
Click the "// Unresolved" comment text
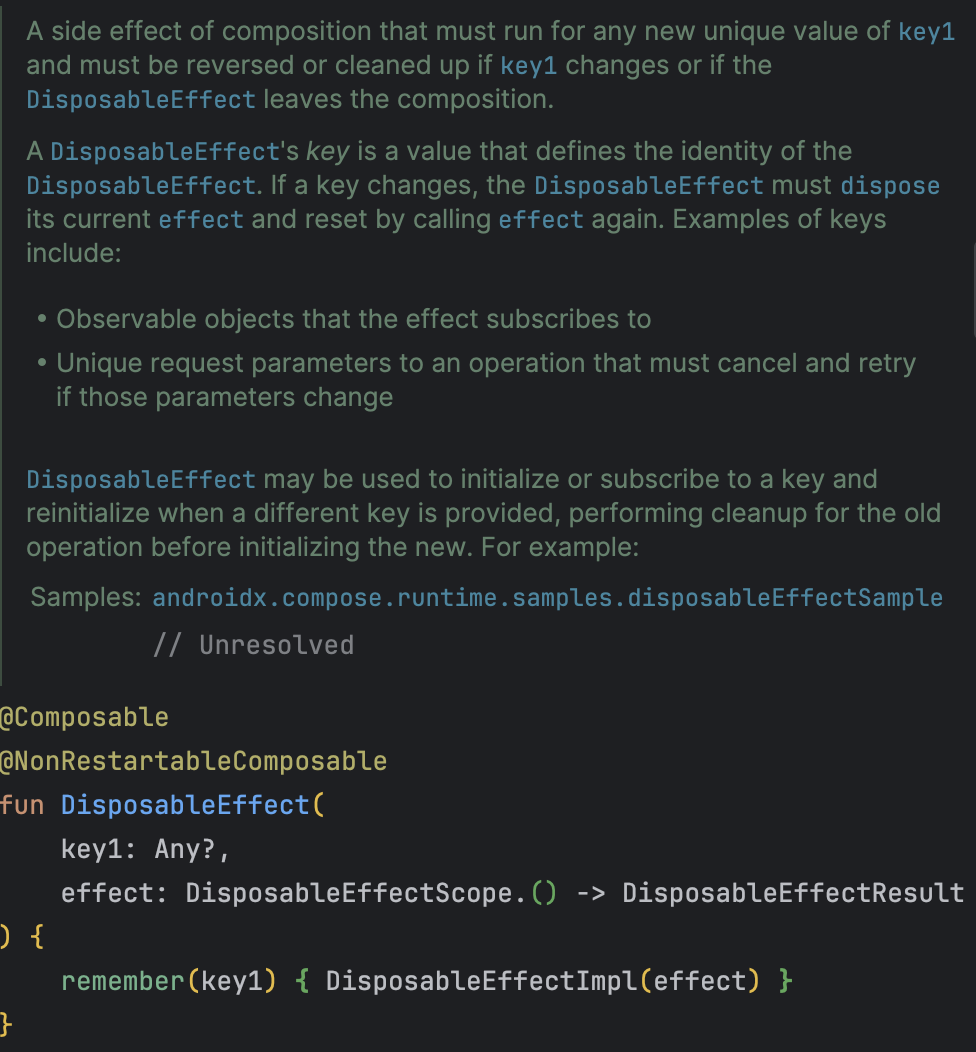pyautogui.click(x=254, y=645)
